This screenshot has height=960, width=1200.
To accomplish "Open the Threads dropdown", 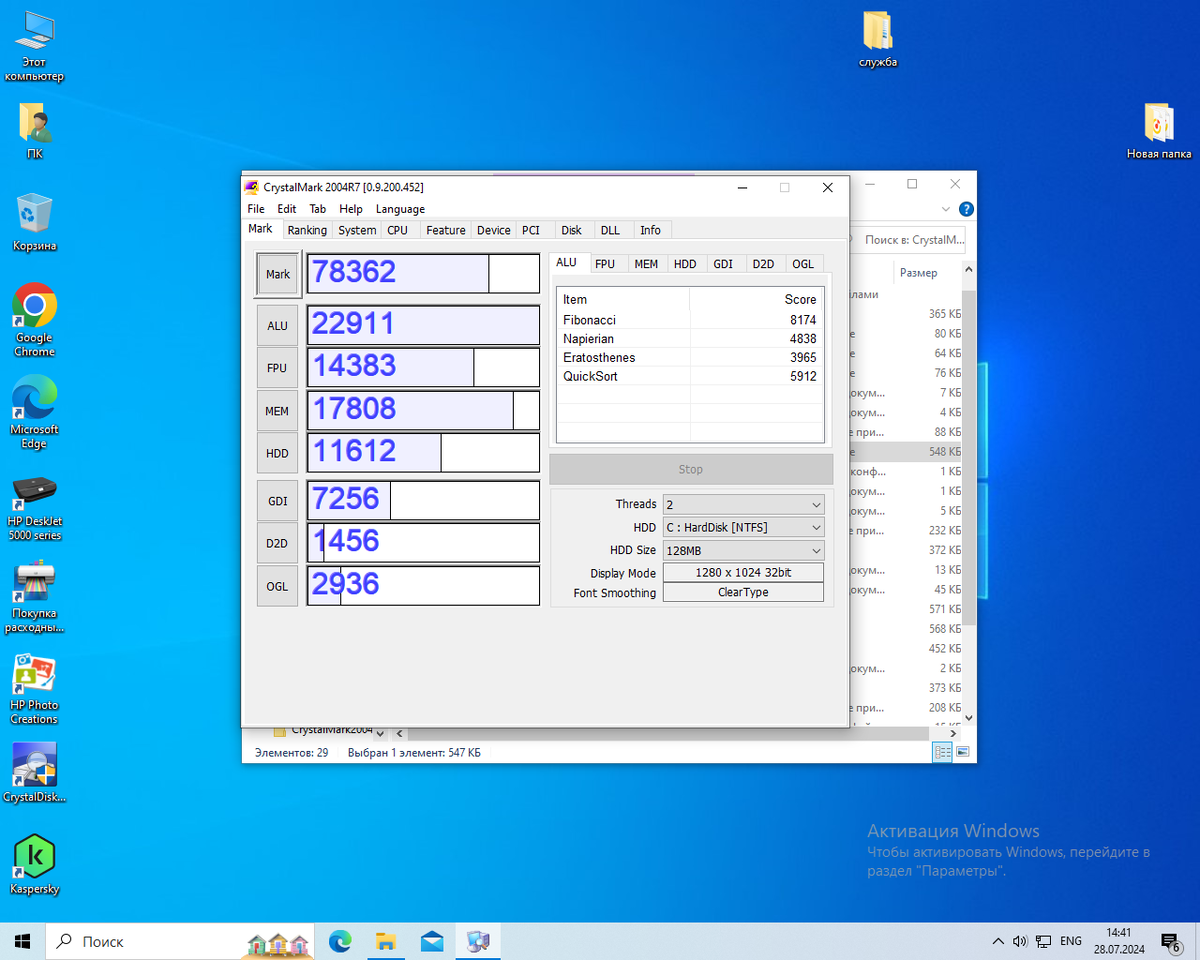I will coord(743,504).
